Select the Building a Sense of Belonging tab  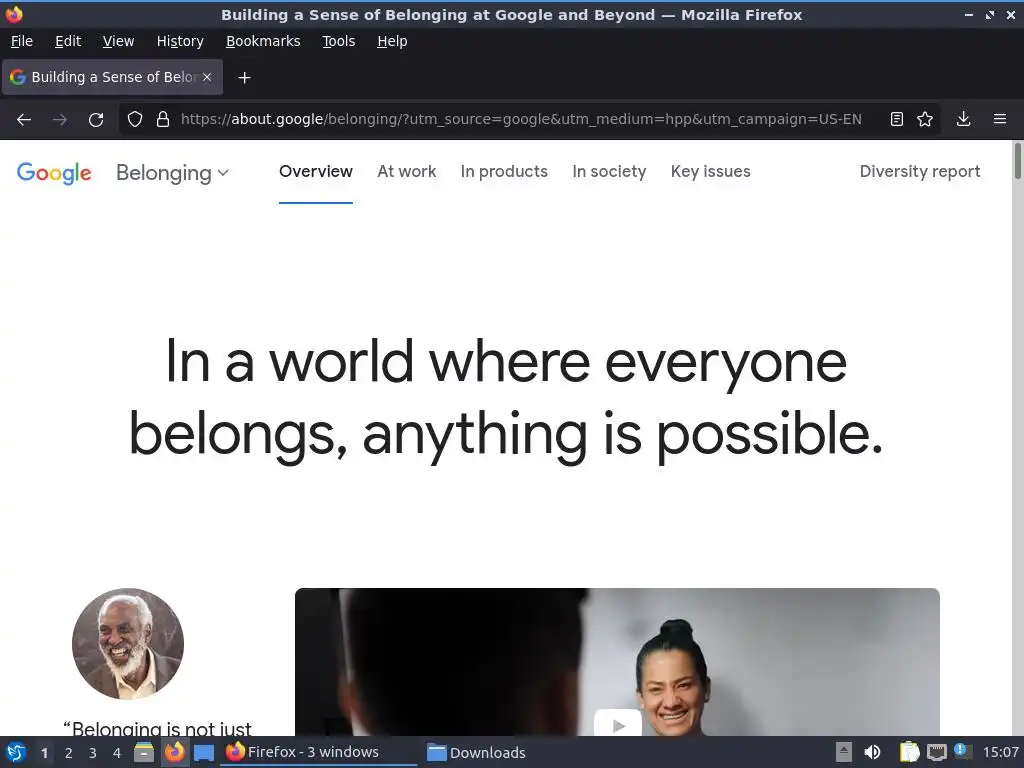click(112, 77)
